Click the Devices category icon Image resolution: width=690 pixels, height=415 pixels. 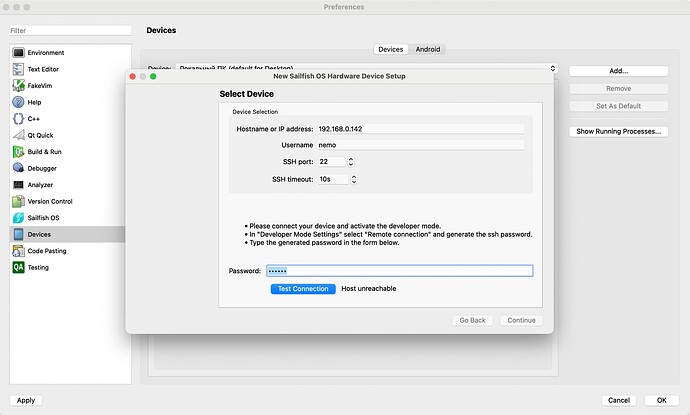click(18, 234)
